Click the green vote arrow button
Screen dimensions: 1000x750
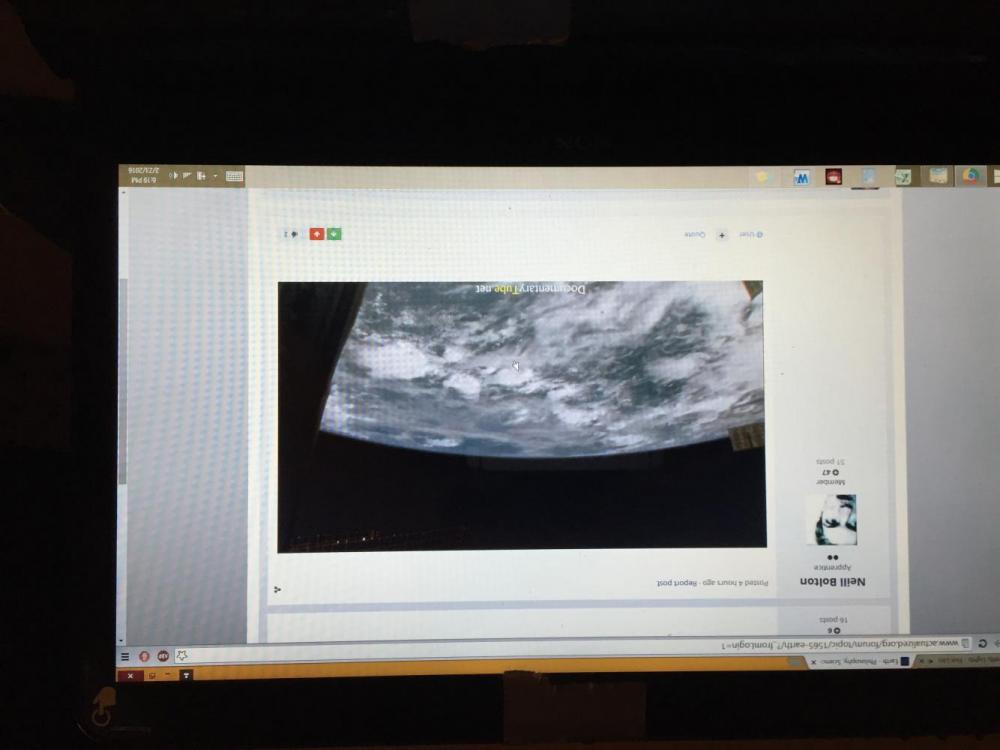tap(334, 234)
